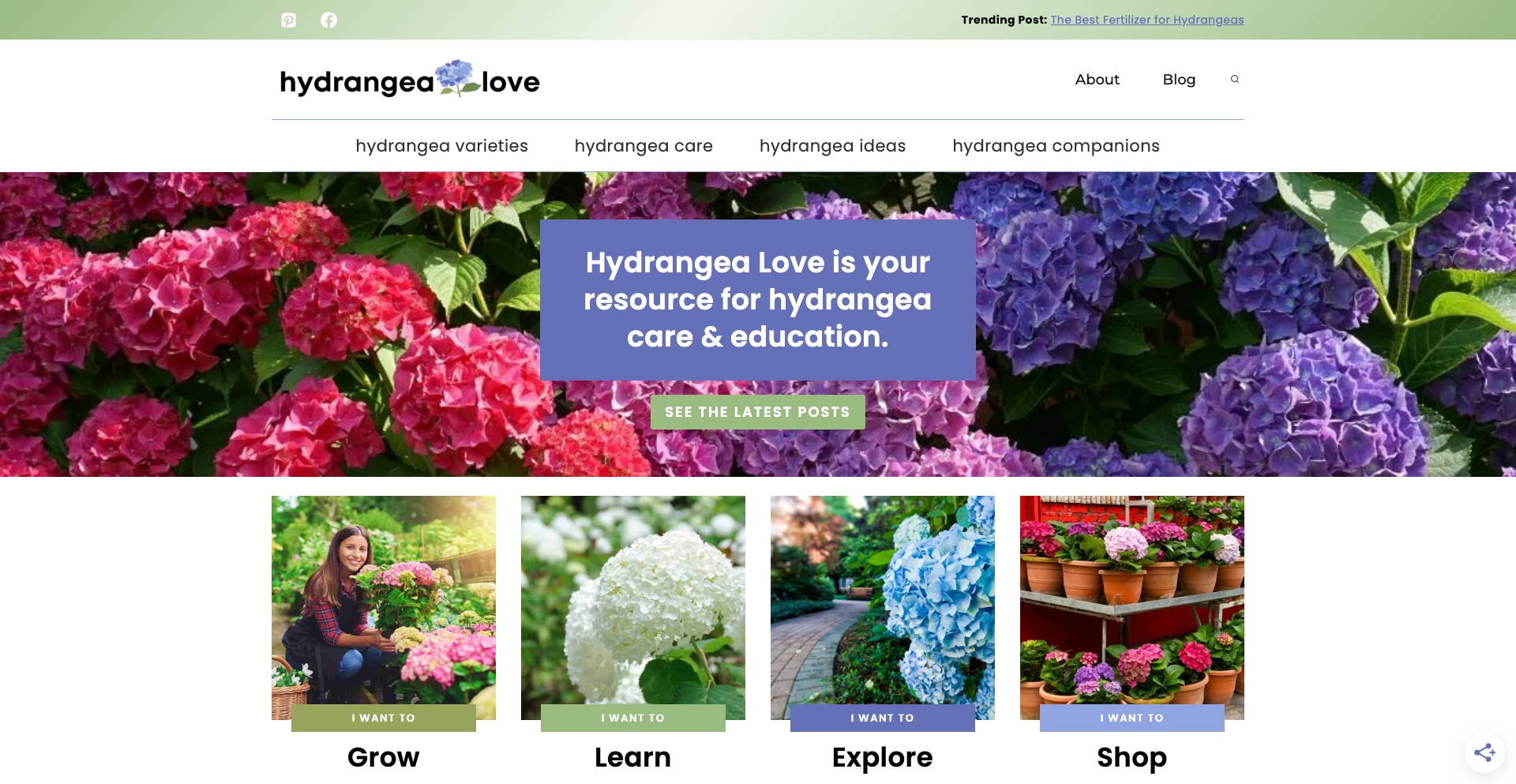Screen dimensions: 1516x784
Task: Click the gardener photo above Grow
Action: (383, 600)
